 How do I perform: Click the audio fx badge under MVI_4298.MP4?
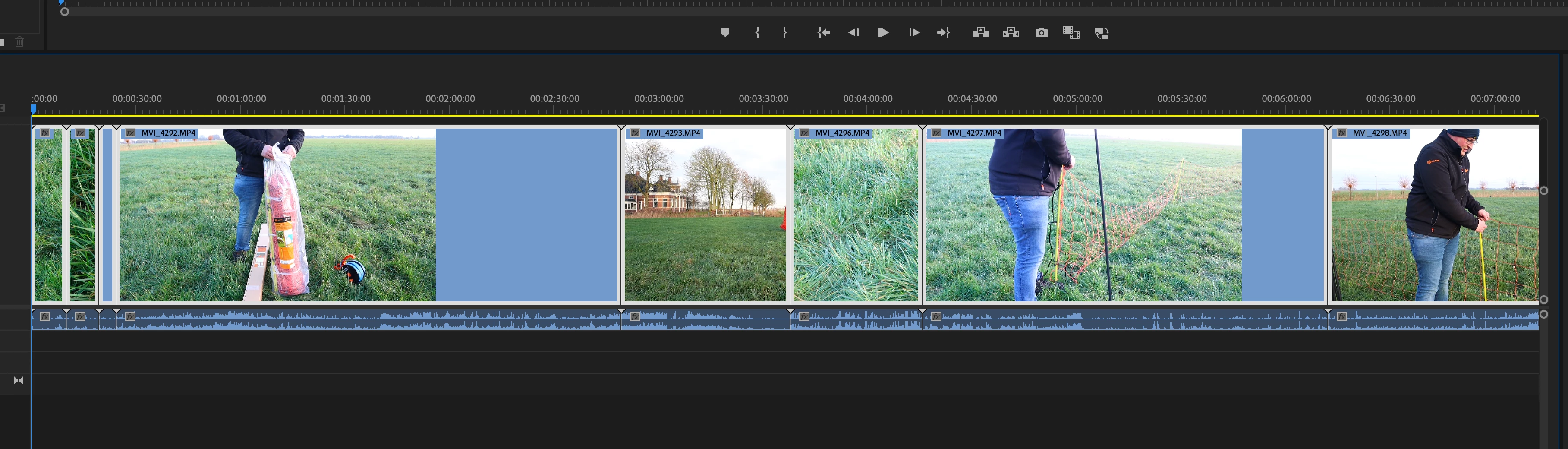click(x=1341, y=317)
